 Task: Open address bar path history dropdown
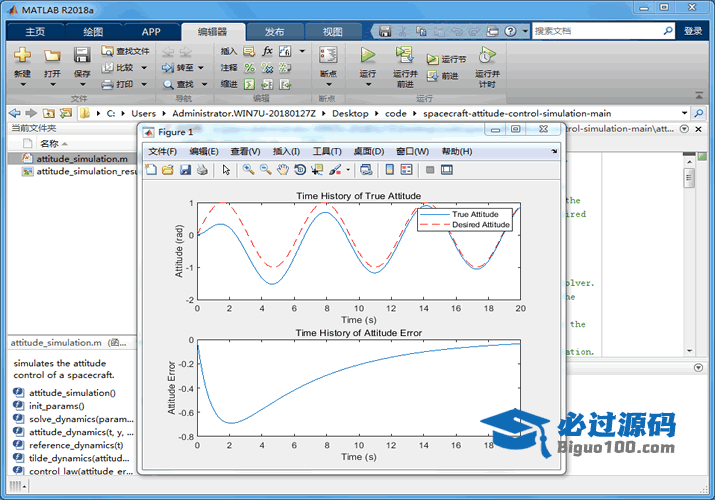click(684, 113)
